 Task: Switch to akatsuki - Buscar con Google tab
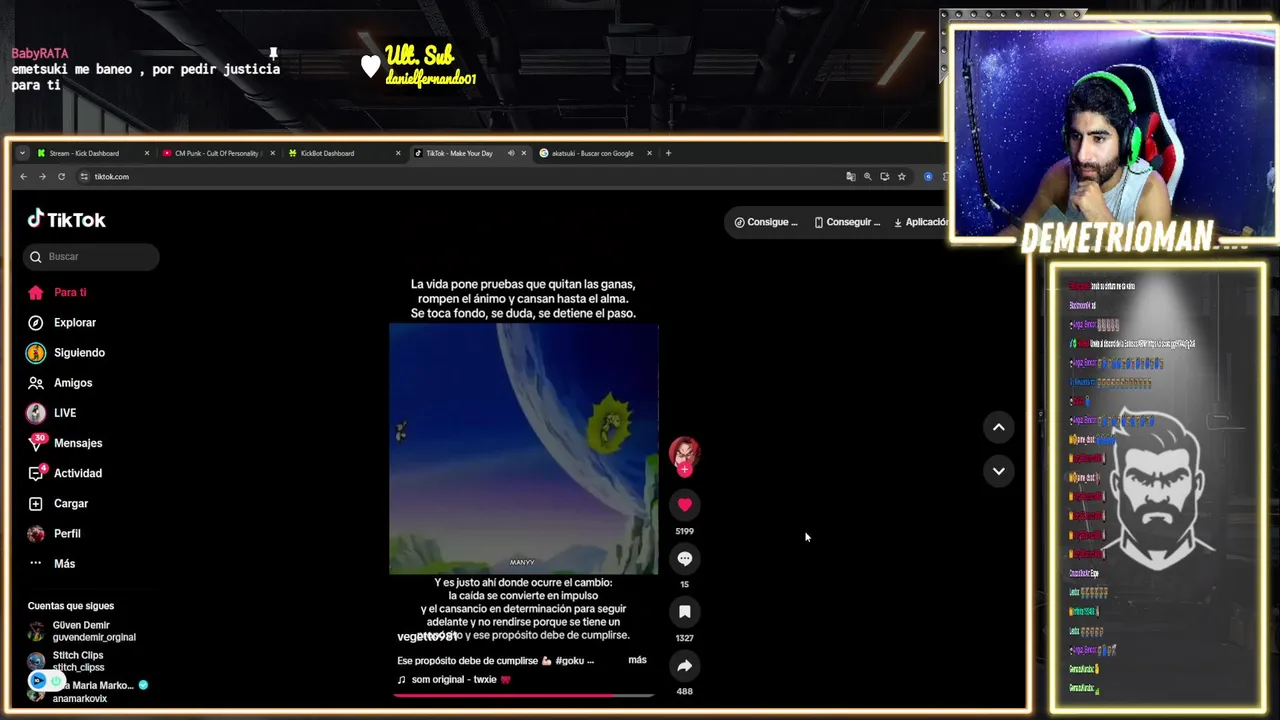pyautogui.click(x=592, y=153)
